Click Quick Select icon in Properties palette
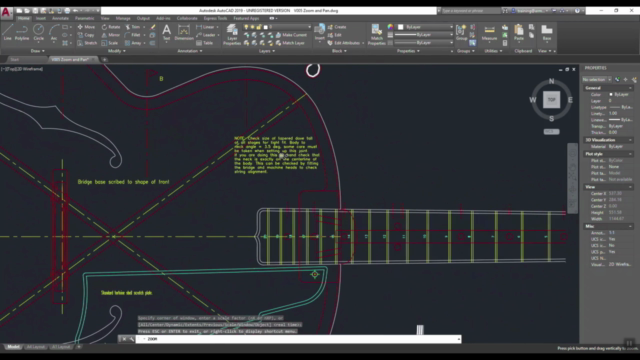This screenshot has height=360, width=640. [x=634, y=80]
